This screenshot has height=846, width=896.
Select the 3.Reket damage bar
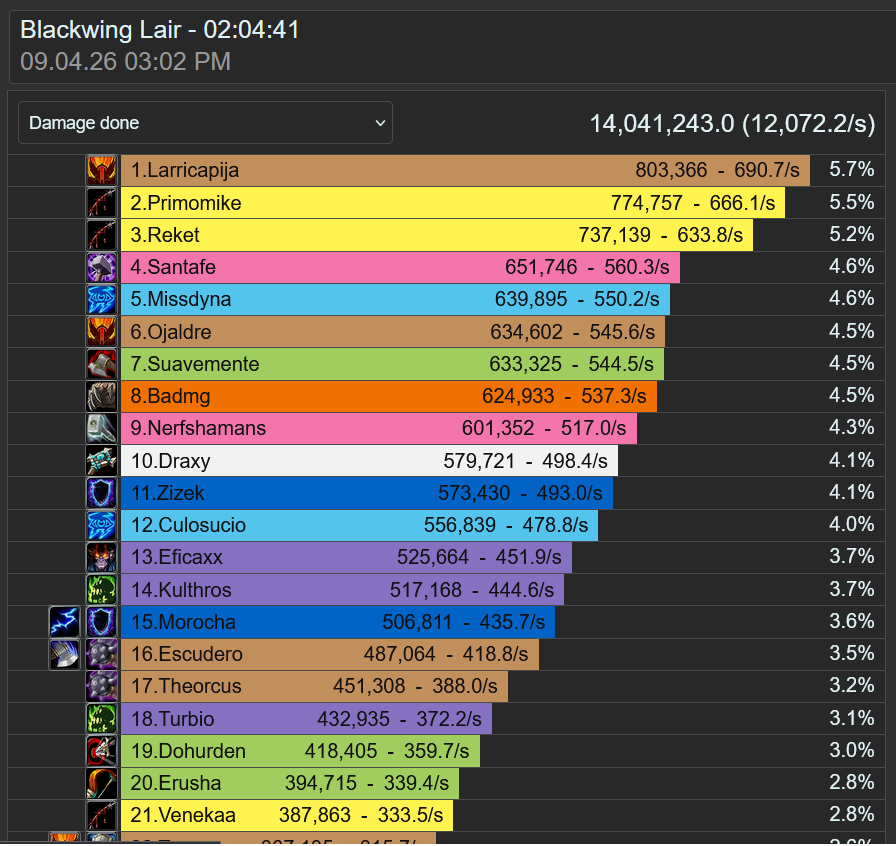437,235
